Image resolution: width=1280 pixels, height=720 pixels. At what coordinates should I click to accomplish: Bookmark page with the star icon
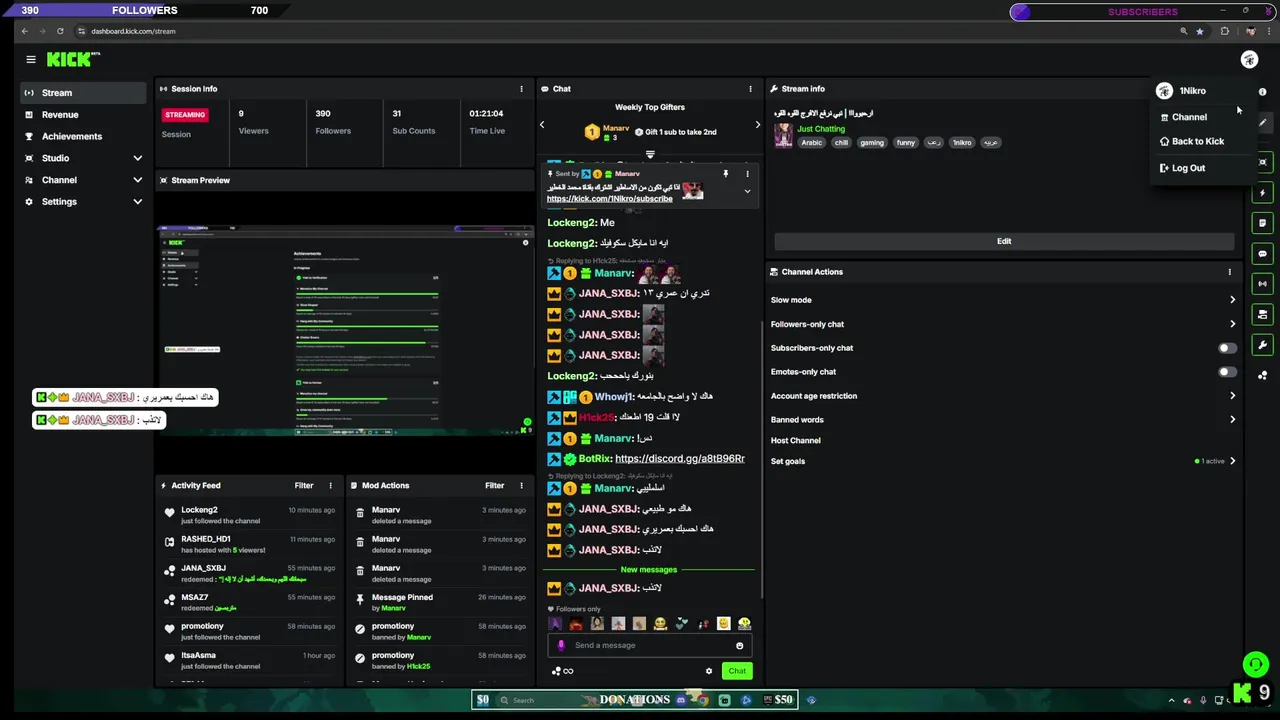(x=1200, y=31)
